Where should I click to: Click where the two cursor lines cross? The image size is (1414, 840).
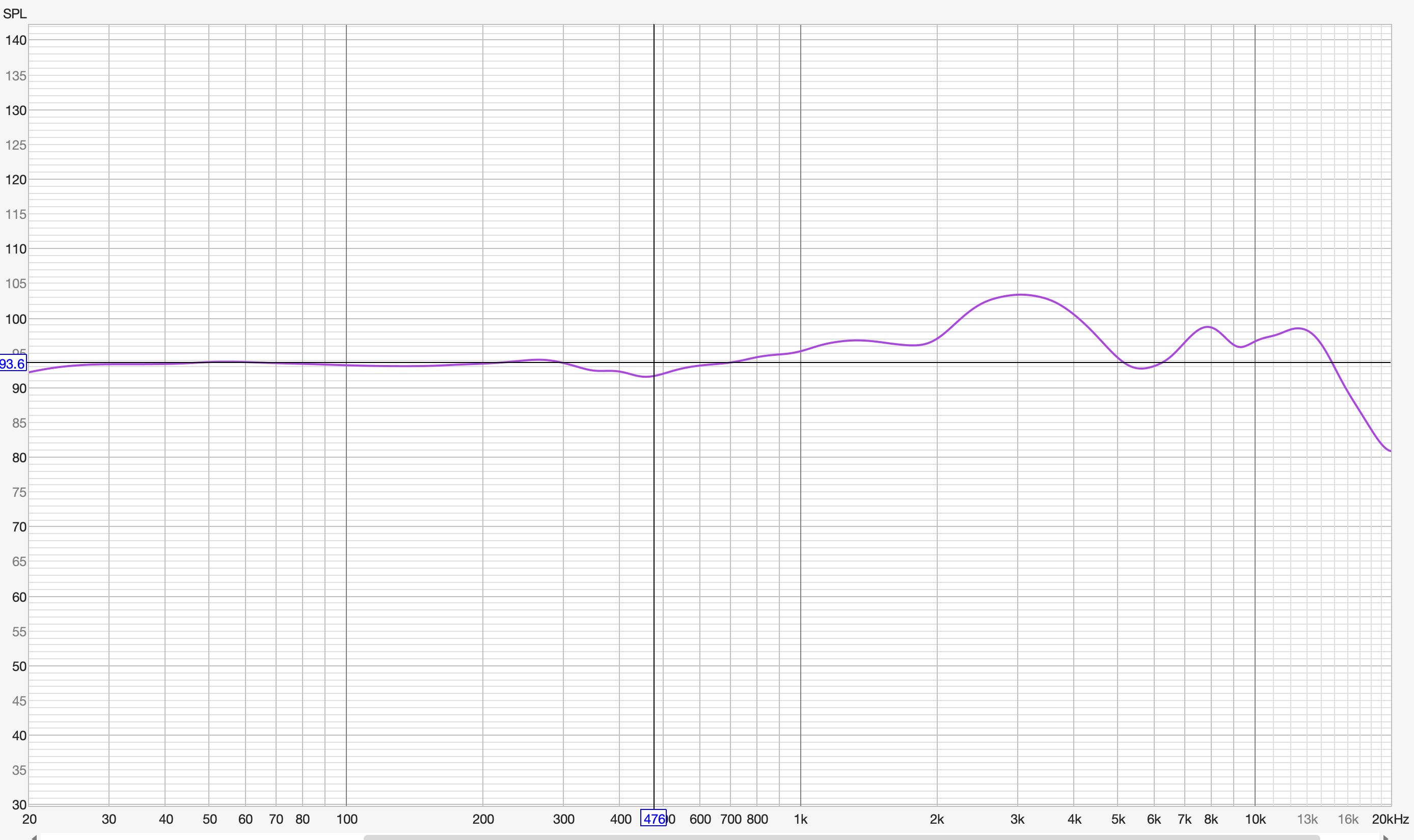[x=654, y=362]
